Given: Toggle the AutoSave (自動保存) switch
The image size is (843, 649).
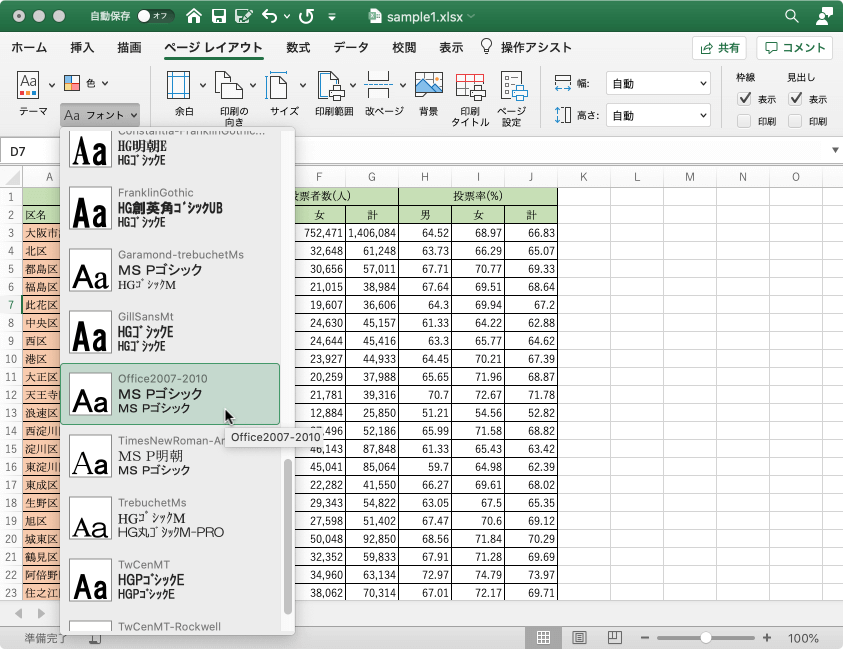Looking at the screenshot, I should click(x=154, y=16).
